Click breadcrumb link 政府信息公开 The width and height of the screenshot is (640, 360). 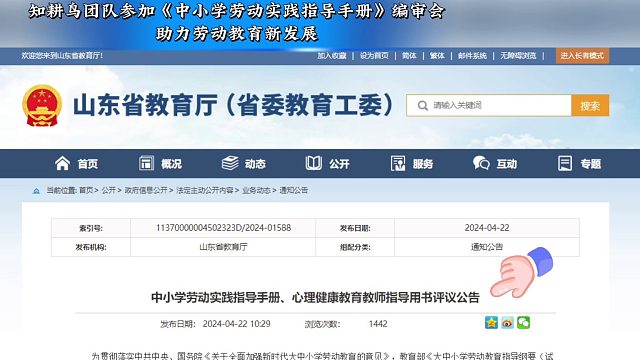coord(146,191)
